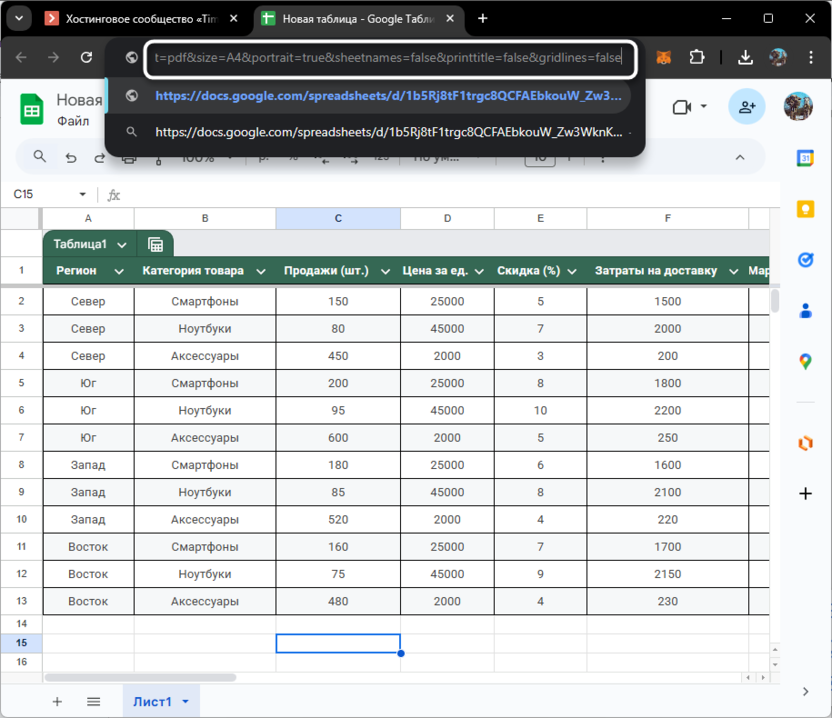
Task: Click the cell name box showing C15
Action: 40,195
